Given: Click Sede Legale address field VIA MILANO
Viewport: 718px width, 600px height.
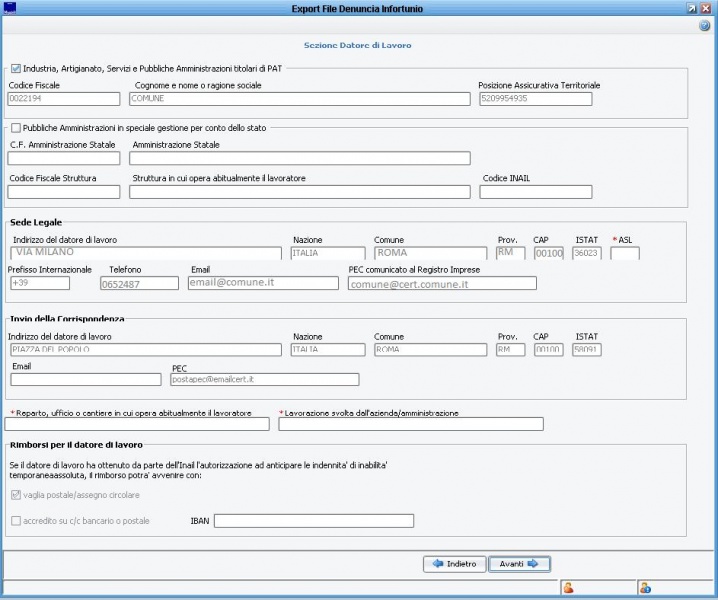Looking at the screenshot, I should click(146, 253).
